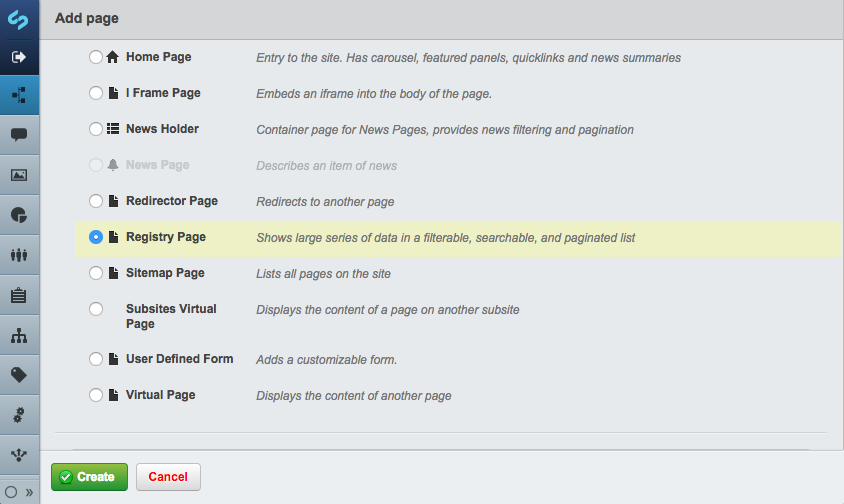
Task: Click the document icon beside Redirector Page
Action: [113, 201]
